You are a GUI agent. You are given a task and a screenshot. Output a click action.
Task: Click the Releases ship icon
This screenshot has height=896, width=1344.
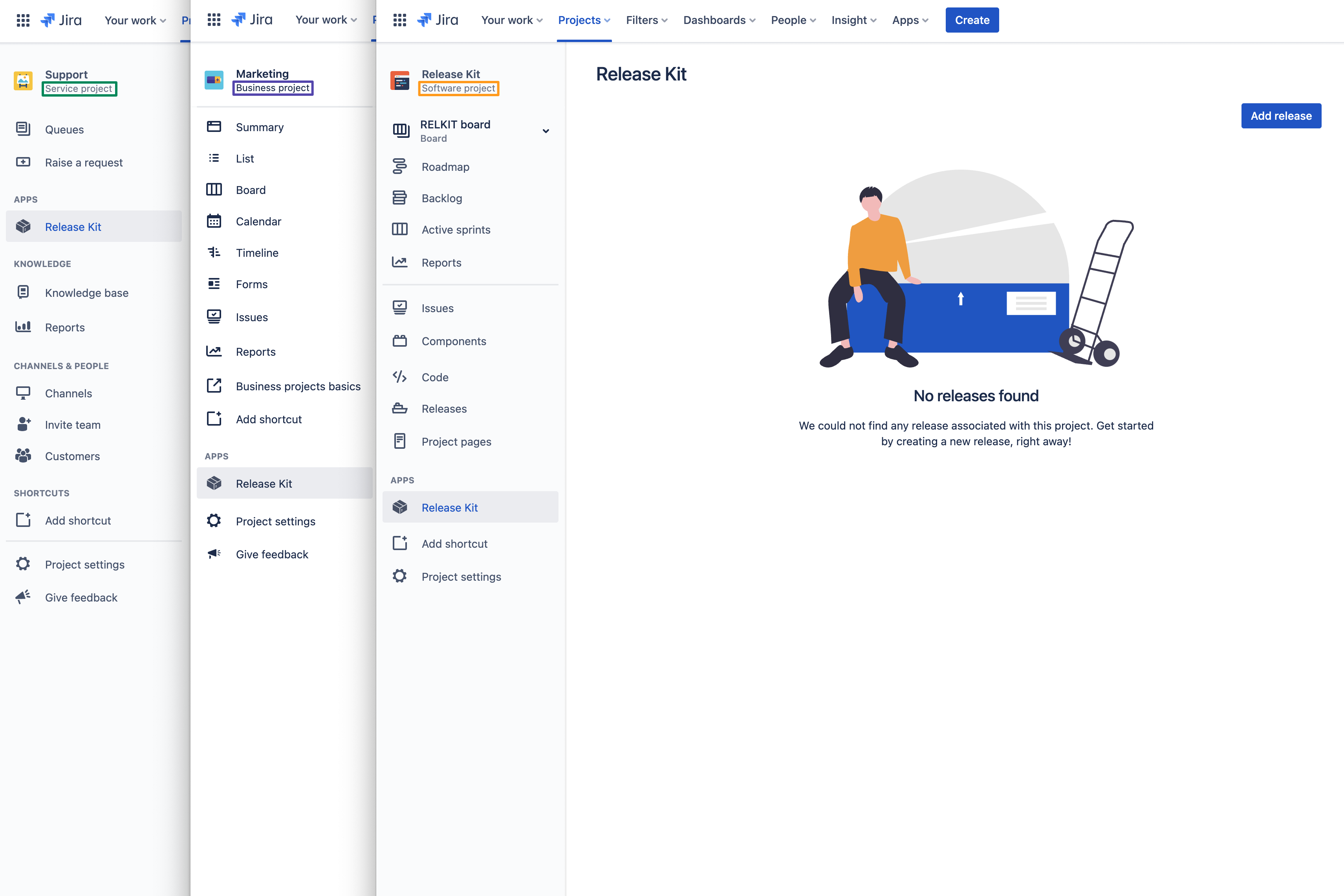(x=399, y=408)
